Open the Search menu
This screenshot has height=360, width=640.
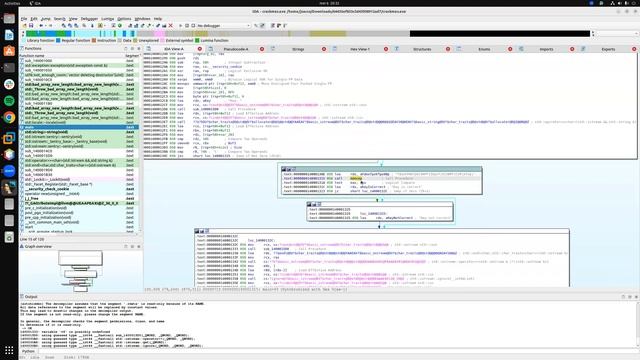[x=60, y=19]
